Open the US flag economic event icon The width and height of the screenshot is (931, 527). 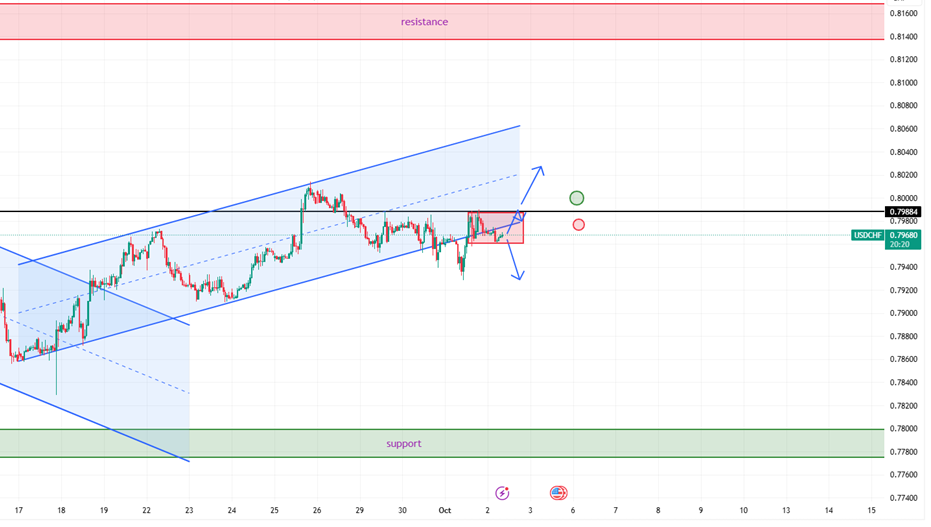pos(558,493)
